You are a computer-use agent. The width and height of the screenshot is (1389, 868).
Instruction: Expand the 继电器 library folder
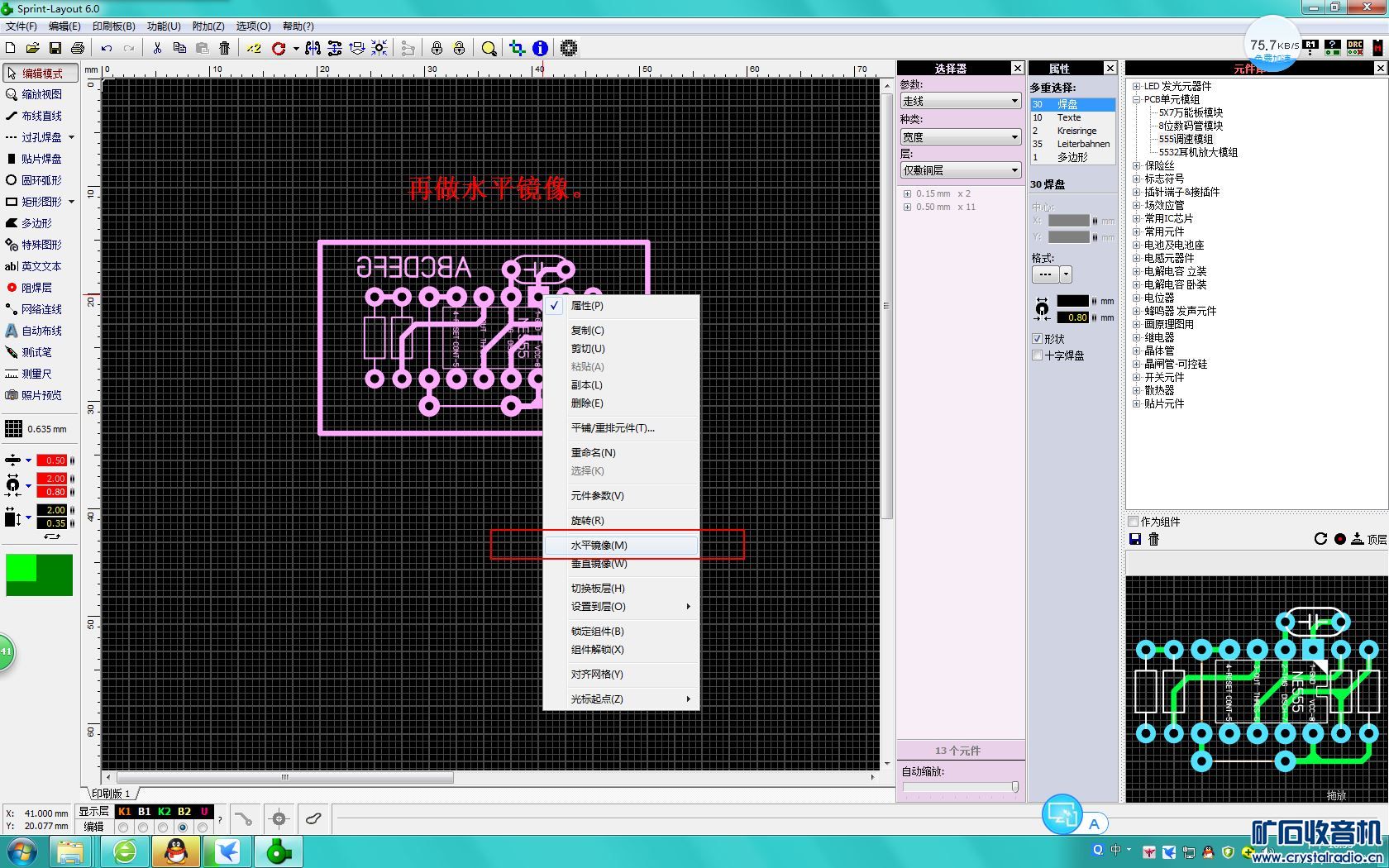click(x=1136, y=337)
